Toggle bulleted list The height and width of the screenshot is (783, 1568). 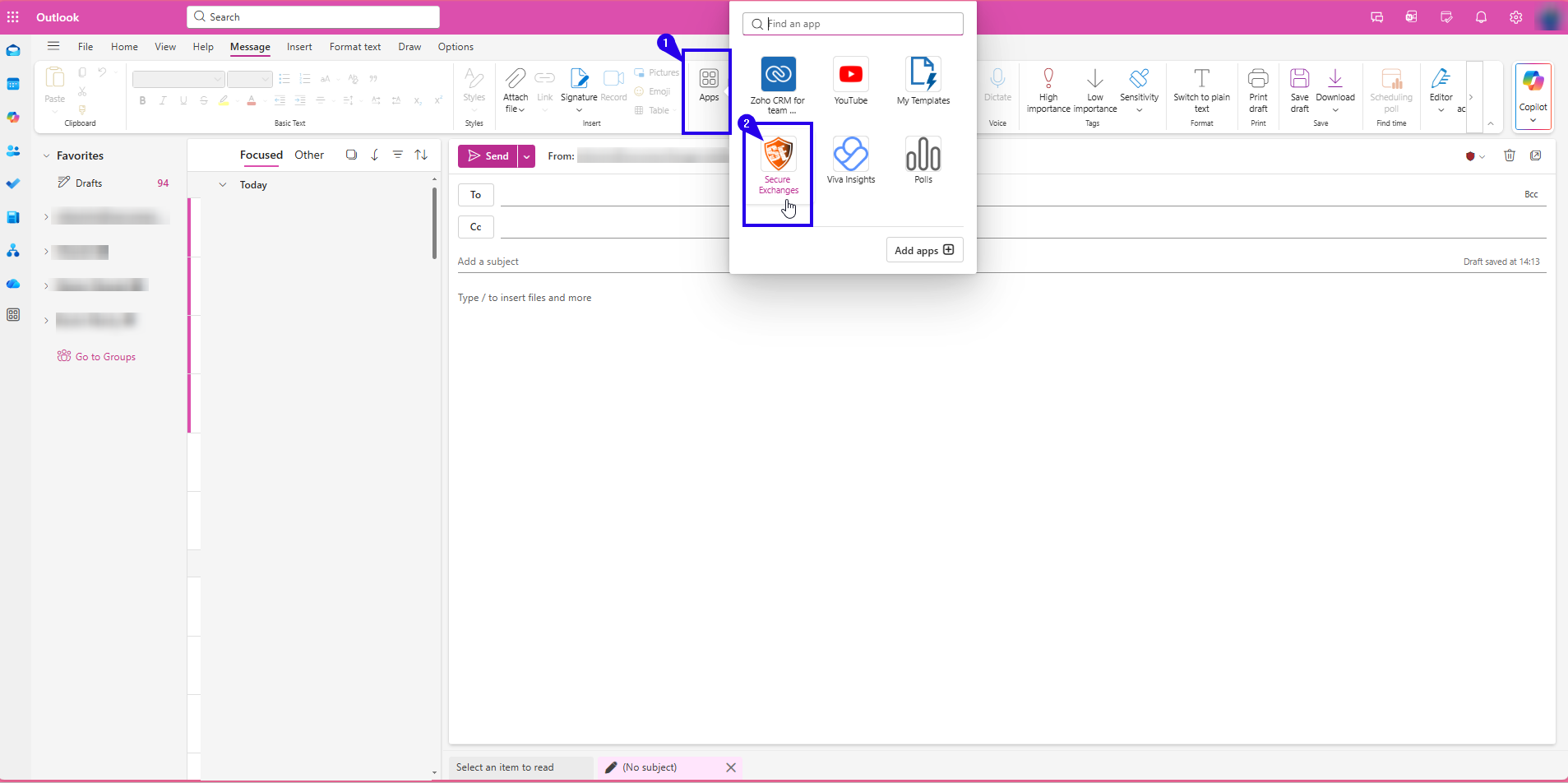coord(284,79)
